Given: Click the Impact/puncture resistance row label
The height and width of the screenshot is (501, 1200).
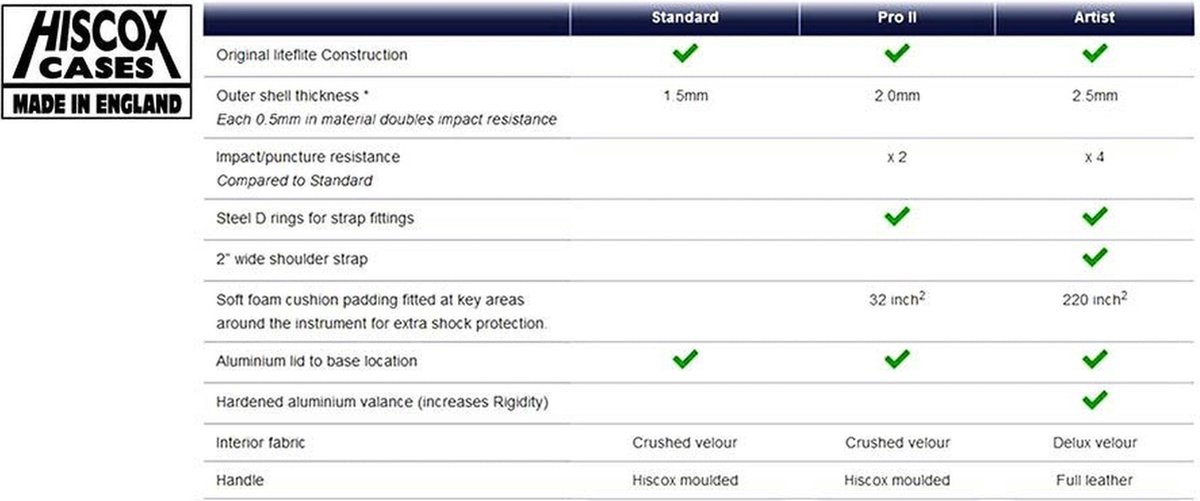Looking at the screenshot, I should click(294, 158).
